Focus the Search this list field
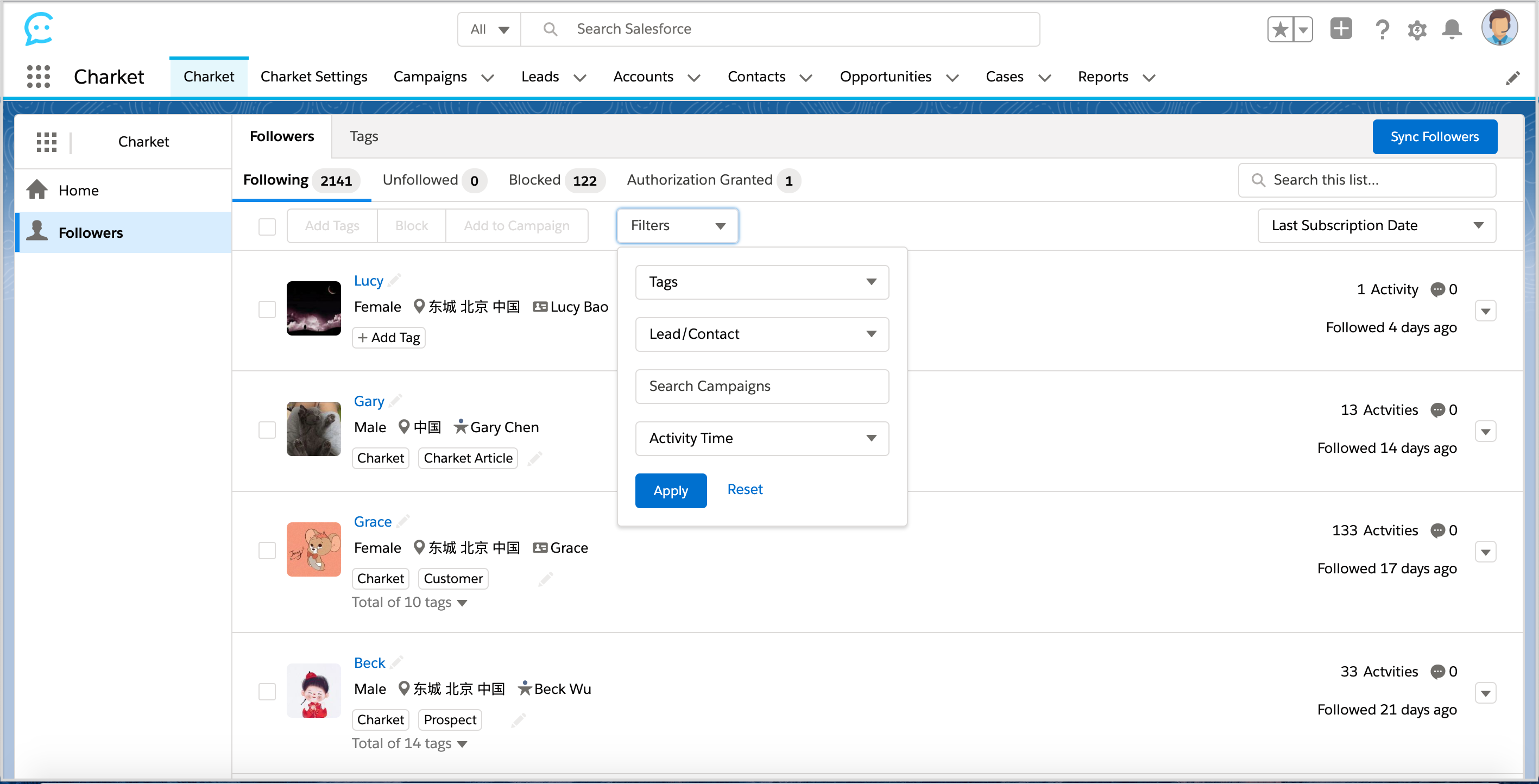 1367,180
